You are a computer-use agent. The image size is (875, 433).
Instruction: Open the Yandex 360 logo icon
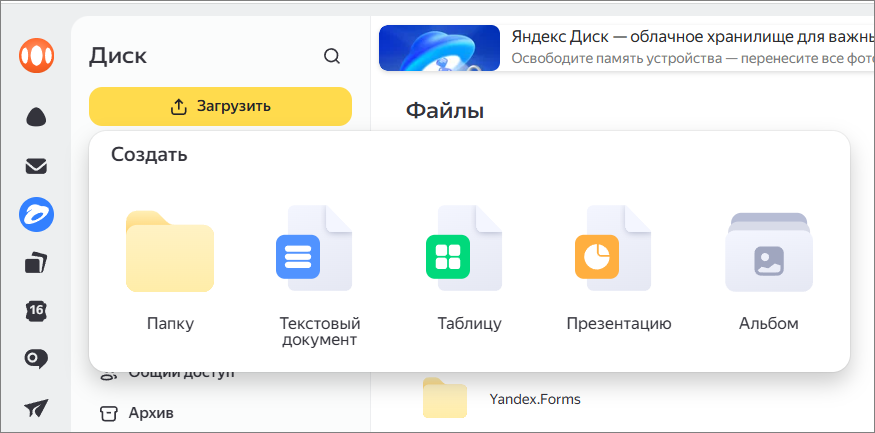36,55
